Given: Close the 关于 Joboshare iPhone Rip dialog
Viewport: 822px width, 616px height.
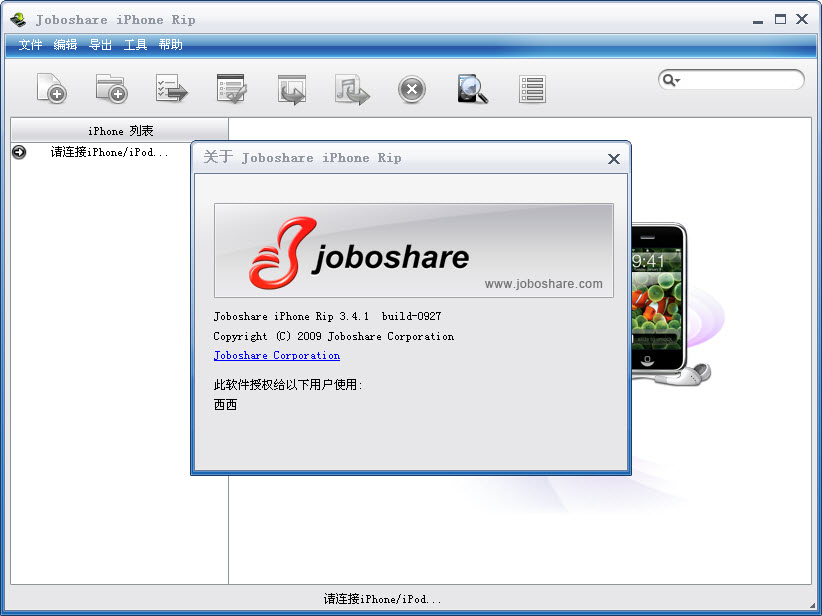Looking at the screenshot, I should click(x=613, y=159).
